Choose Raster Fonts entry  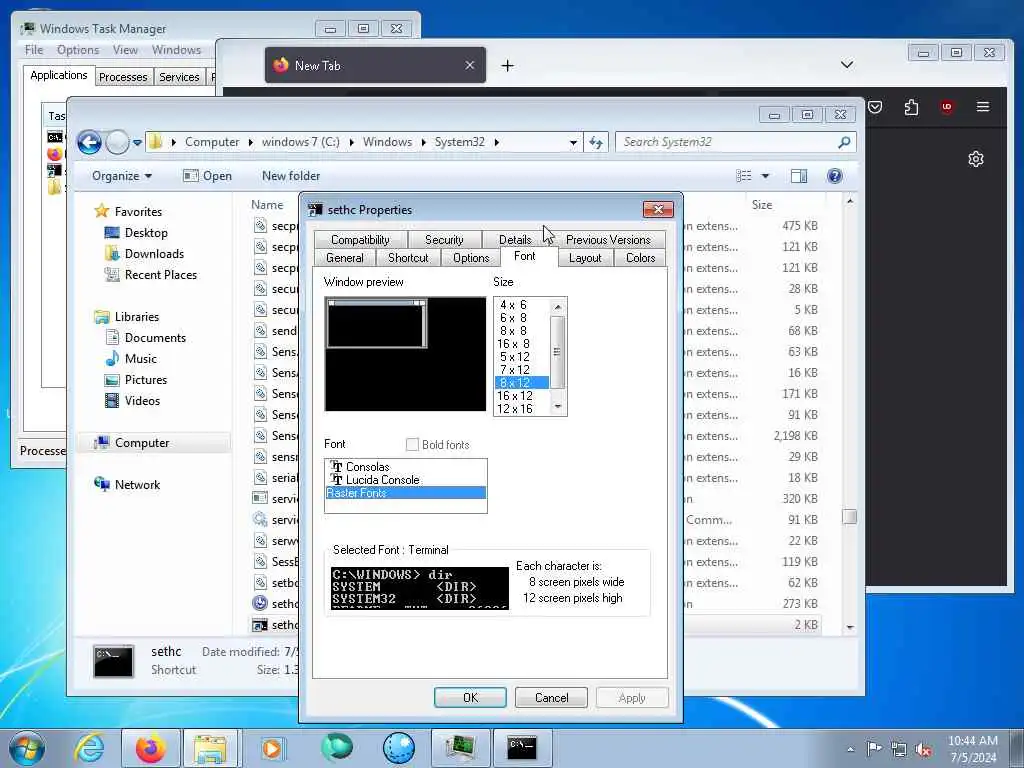405,493
